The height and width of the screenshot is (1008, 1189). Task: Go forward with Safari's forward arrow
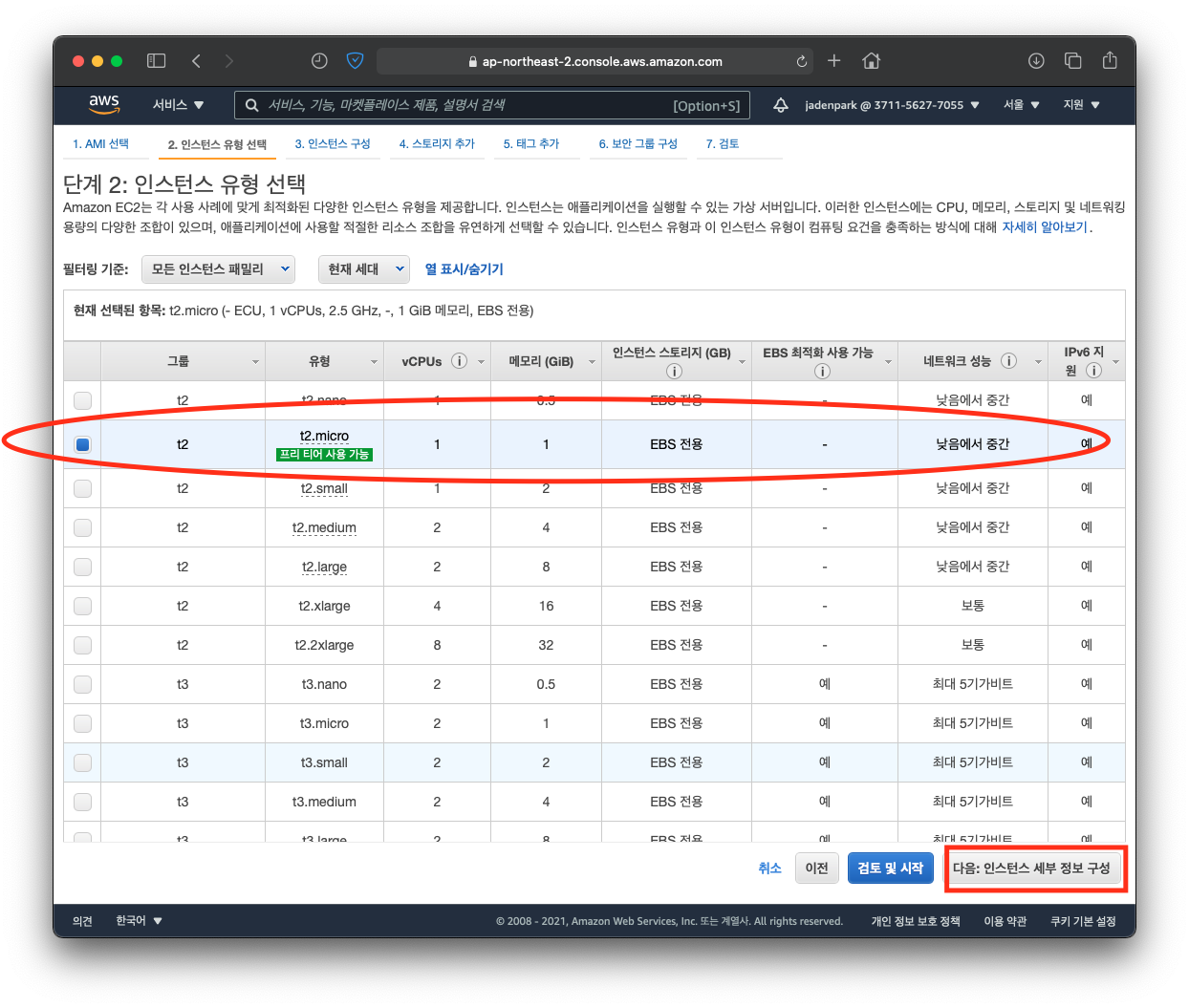tap(228, 61)
